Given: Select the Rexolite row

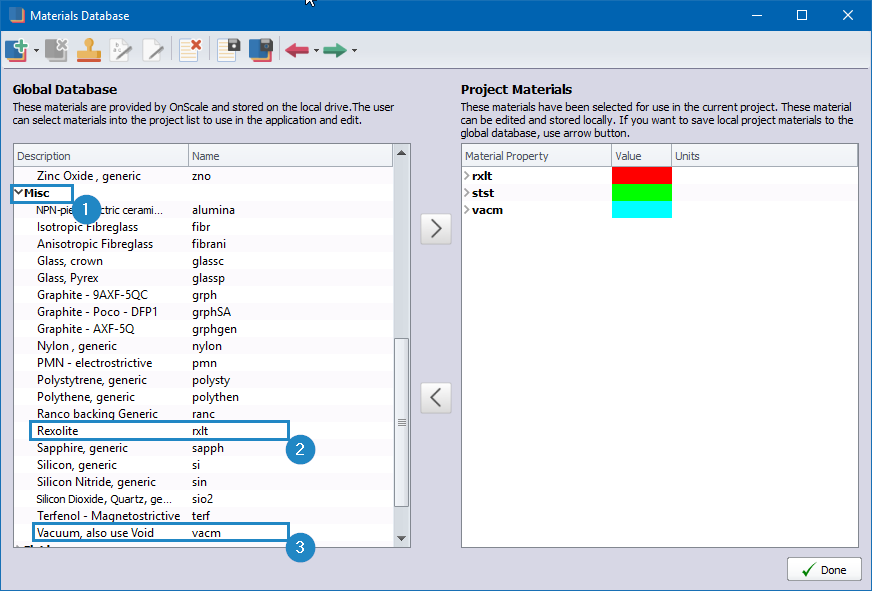Looking at the screenshot, I should tap(204, 431).
